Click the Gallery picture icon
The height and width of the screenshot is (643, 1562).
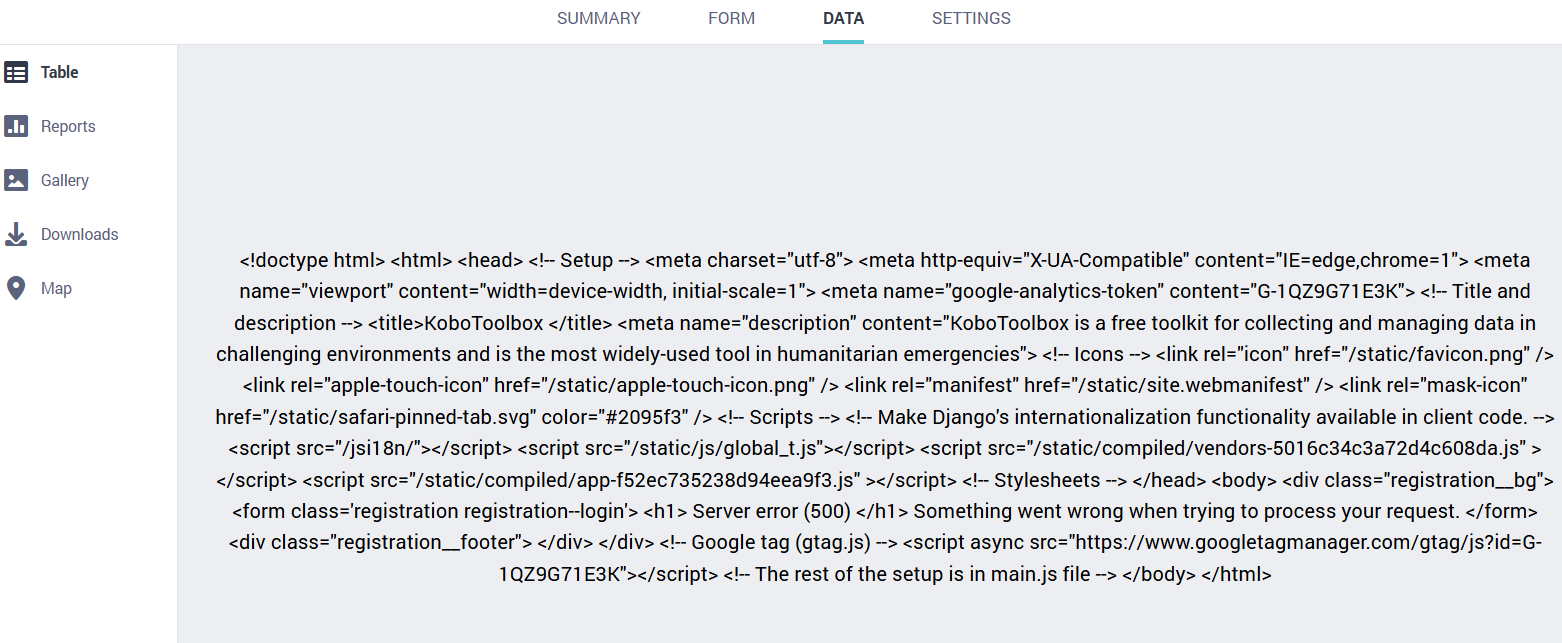pyautogui.click(x=16, y=180)
